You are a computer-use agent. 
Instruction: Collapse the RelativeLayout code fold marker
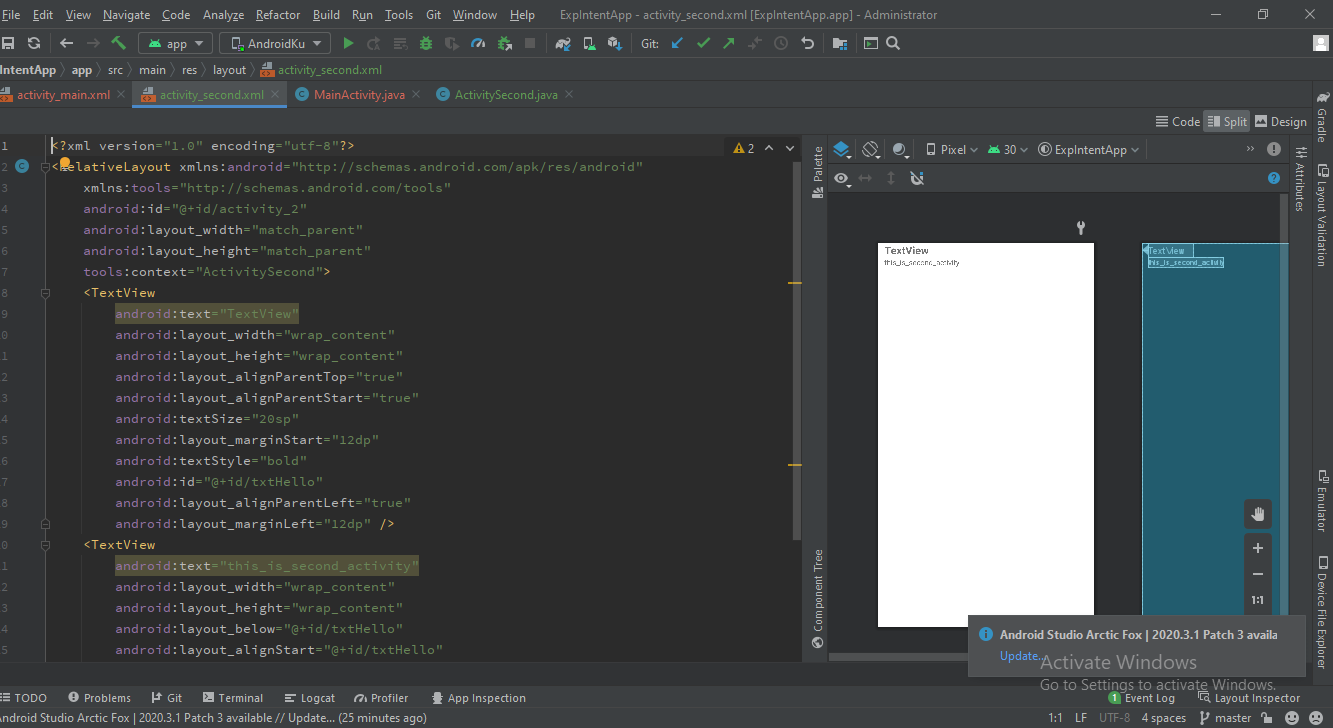45,167
